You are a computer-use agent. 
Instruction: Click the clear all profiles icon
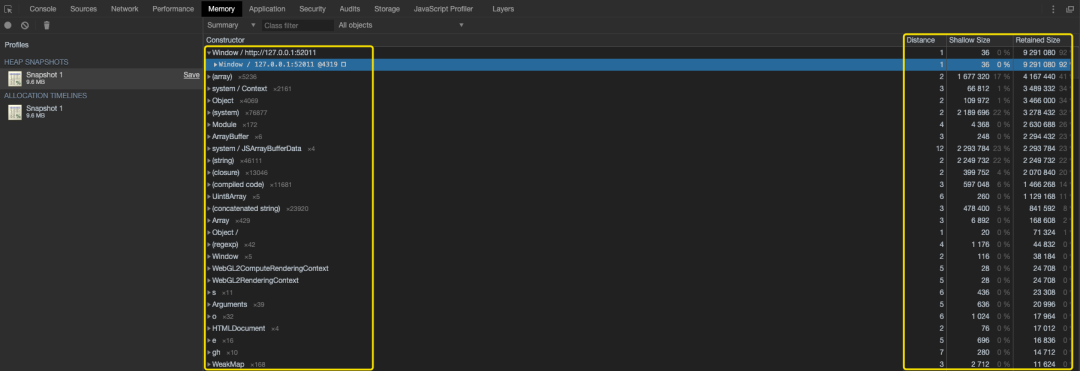pos(25,25)
